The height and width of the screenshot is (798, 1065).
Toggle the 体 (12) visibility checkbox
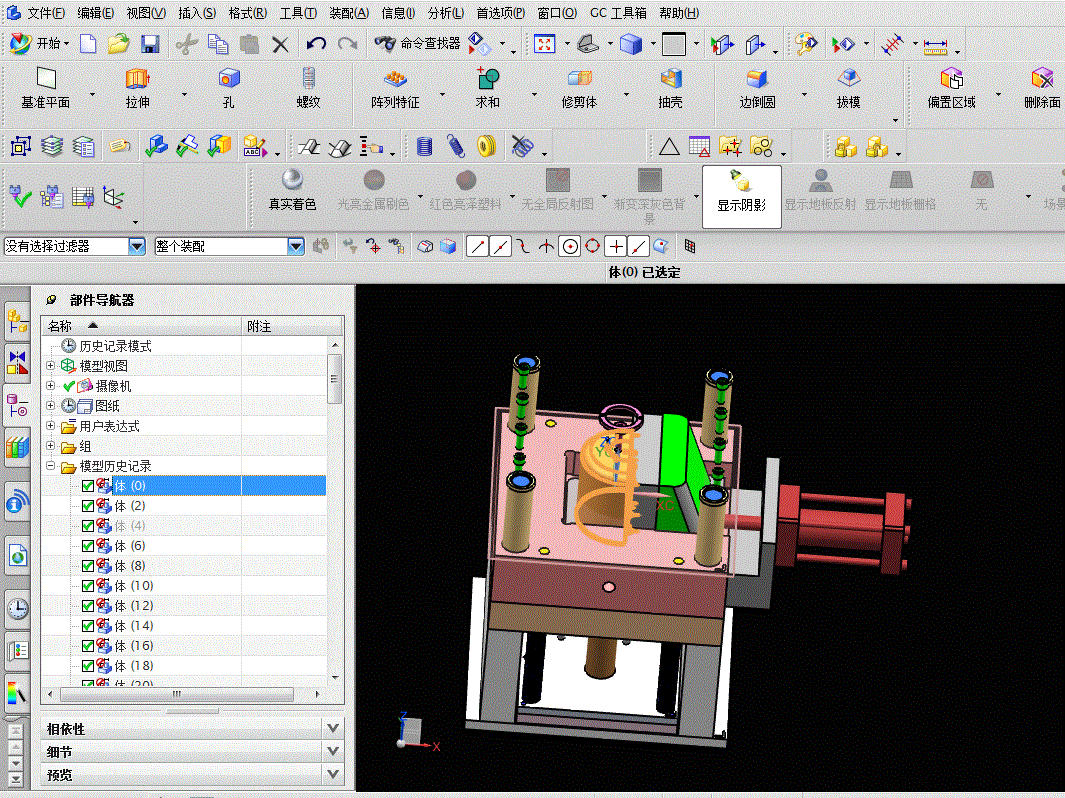tap(88, 606)
